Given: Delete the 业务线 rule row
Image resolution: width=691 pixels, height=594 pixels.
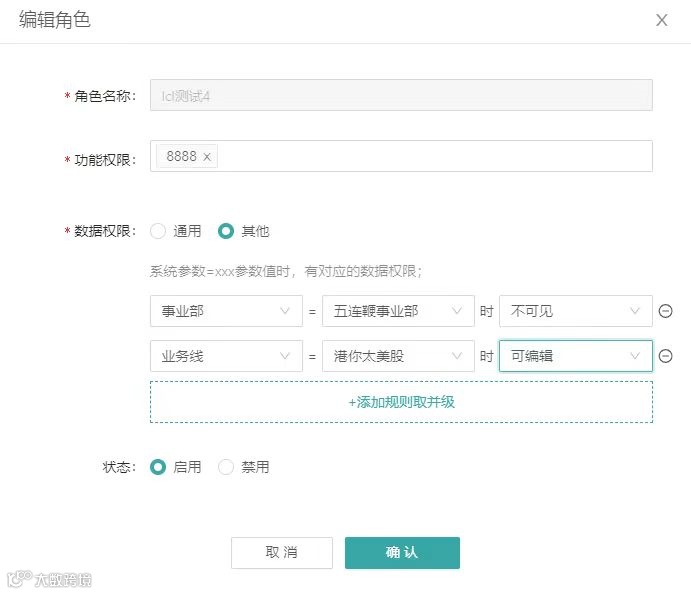Looking at the screenshot, I should [665, 356].
